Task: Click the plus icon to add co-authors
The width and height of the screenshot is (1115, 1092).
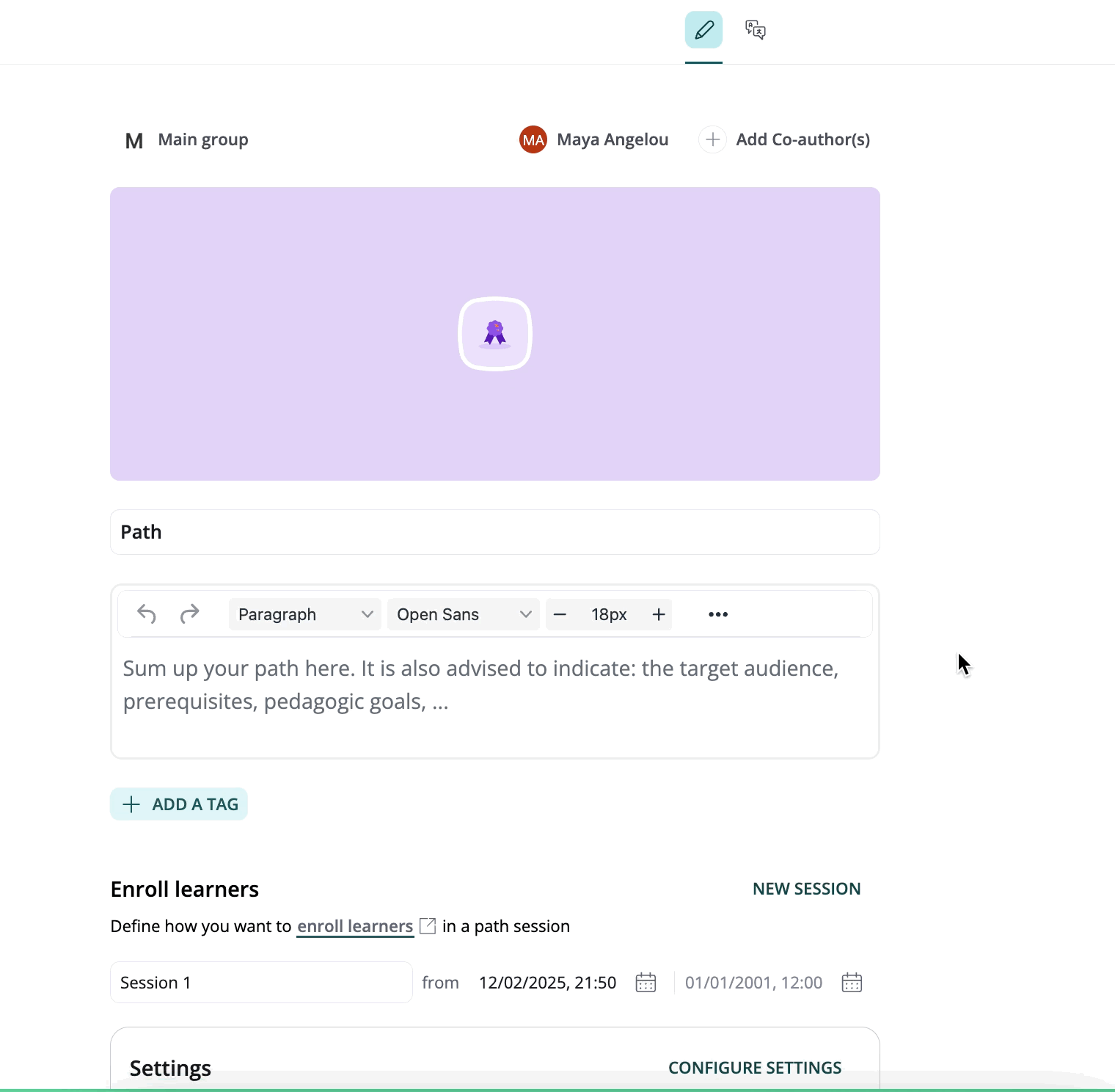Action: (712, 139)
